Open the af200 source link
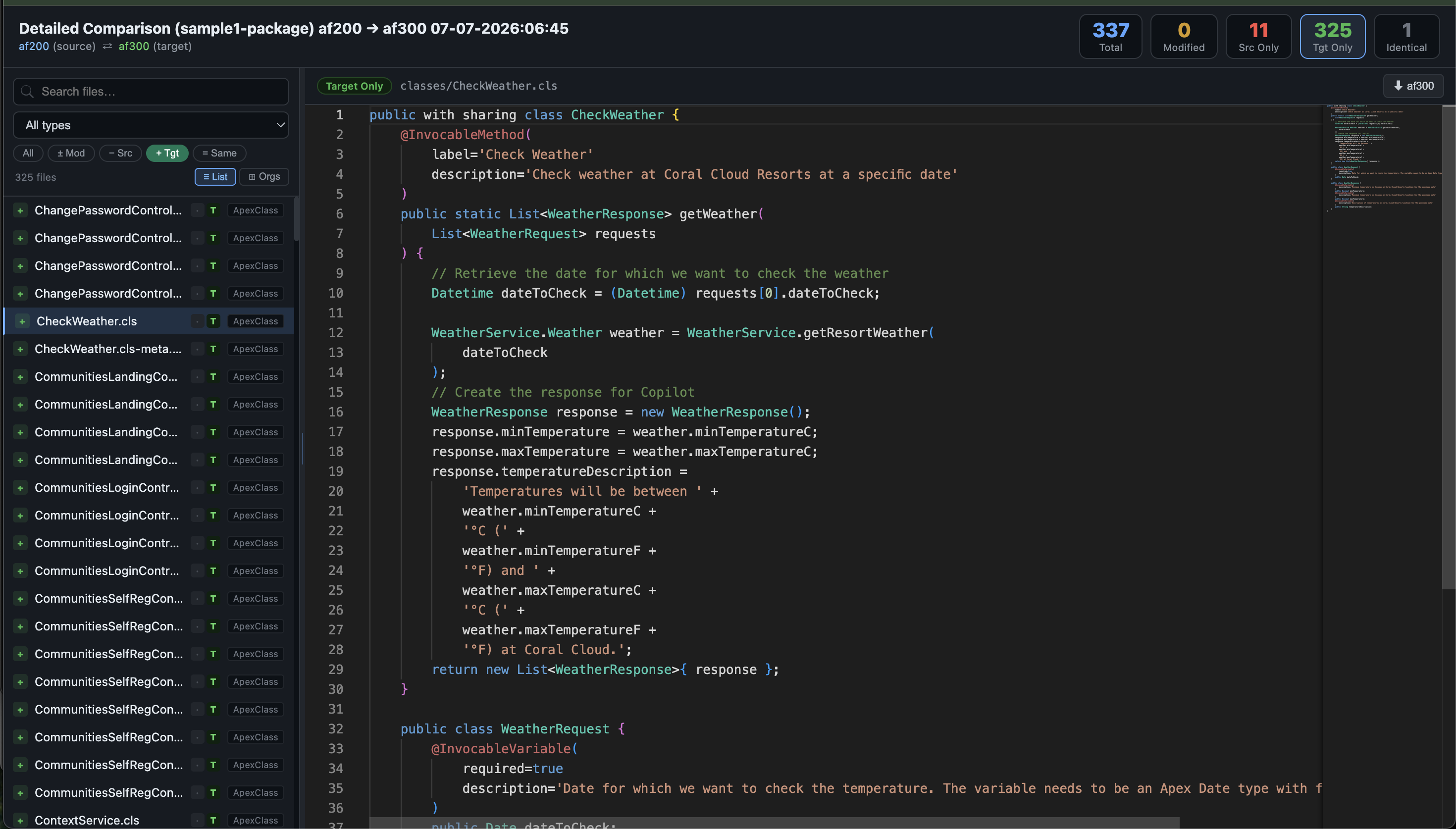 (x=34, y=47)
